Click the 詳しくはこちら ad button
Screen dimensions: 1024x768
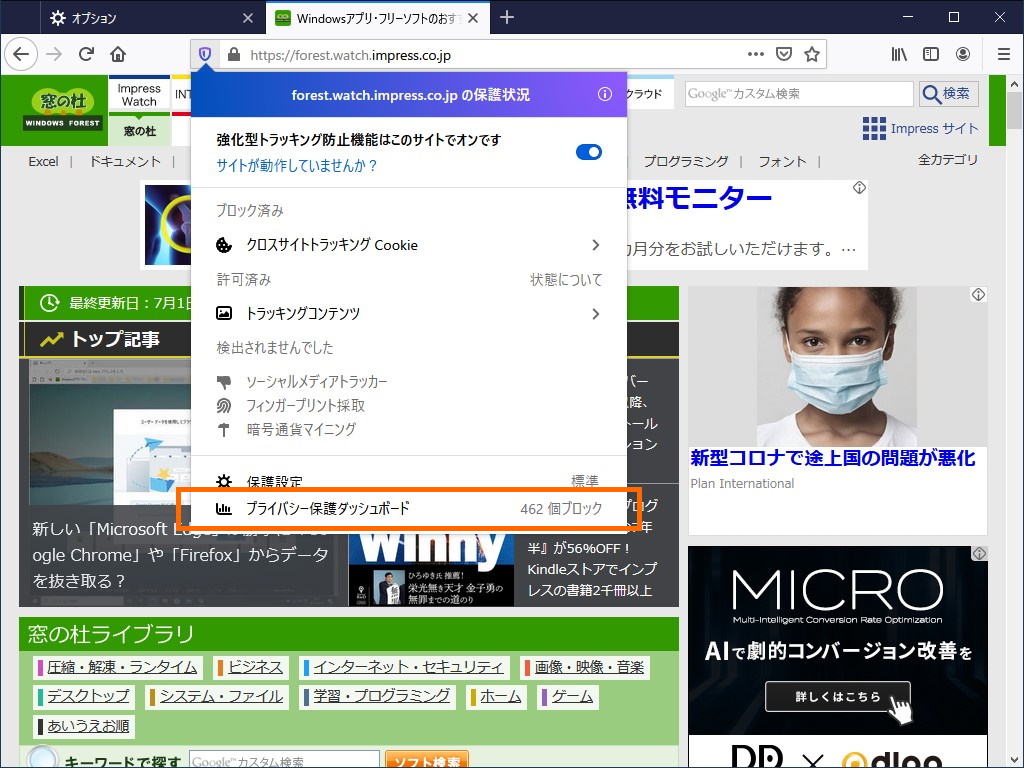point(838,696)
